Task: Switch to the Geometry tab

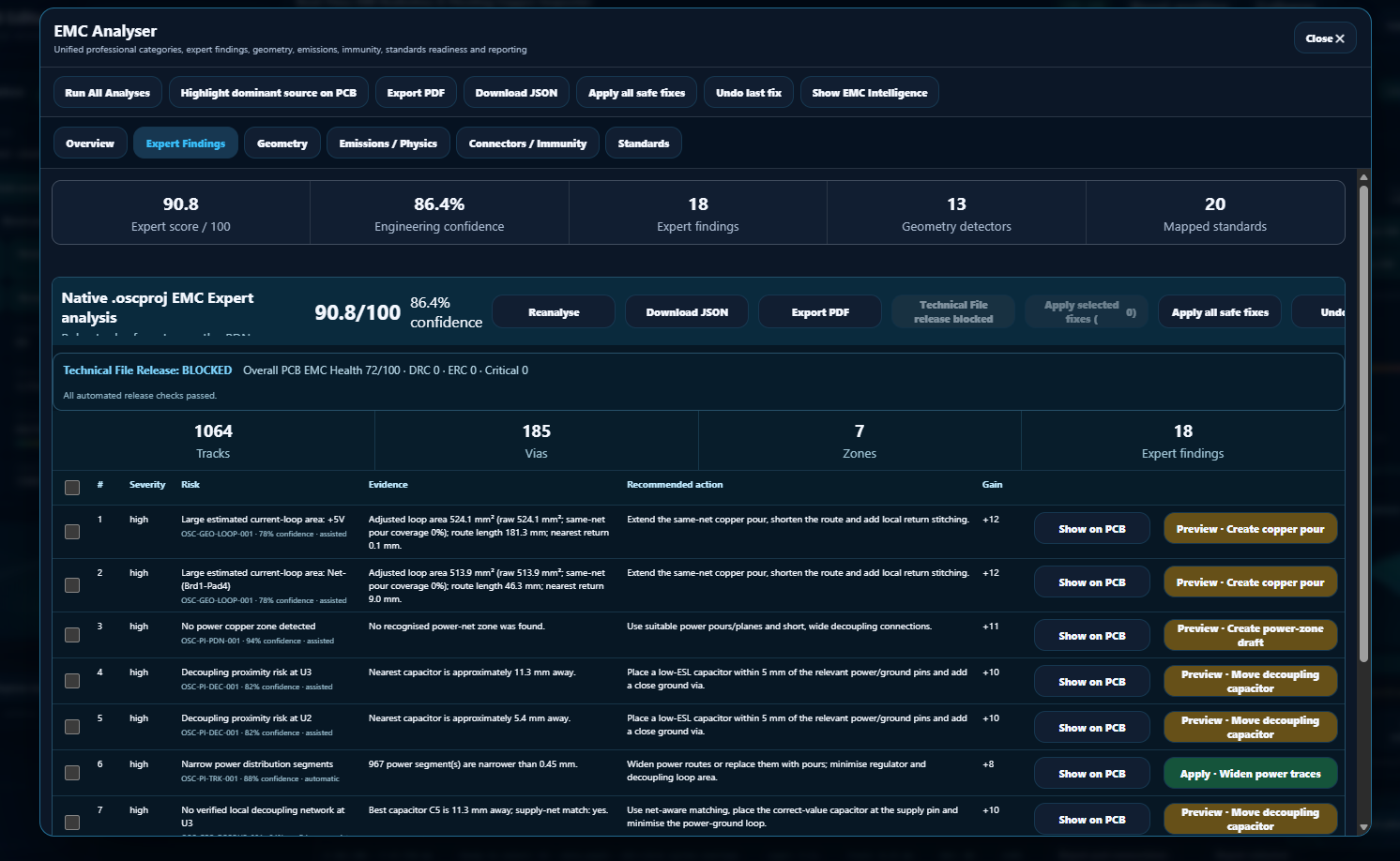Action: pos(282,143)
